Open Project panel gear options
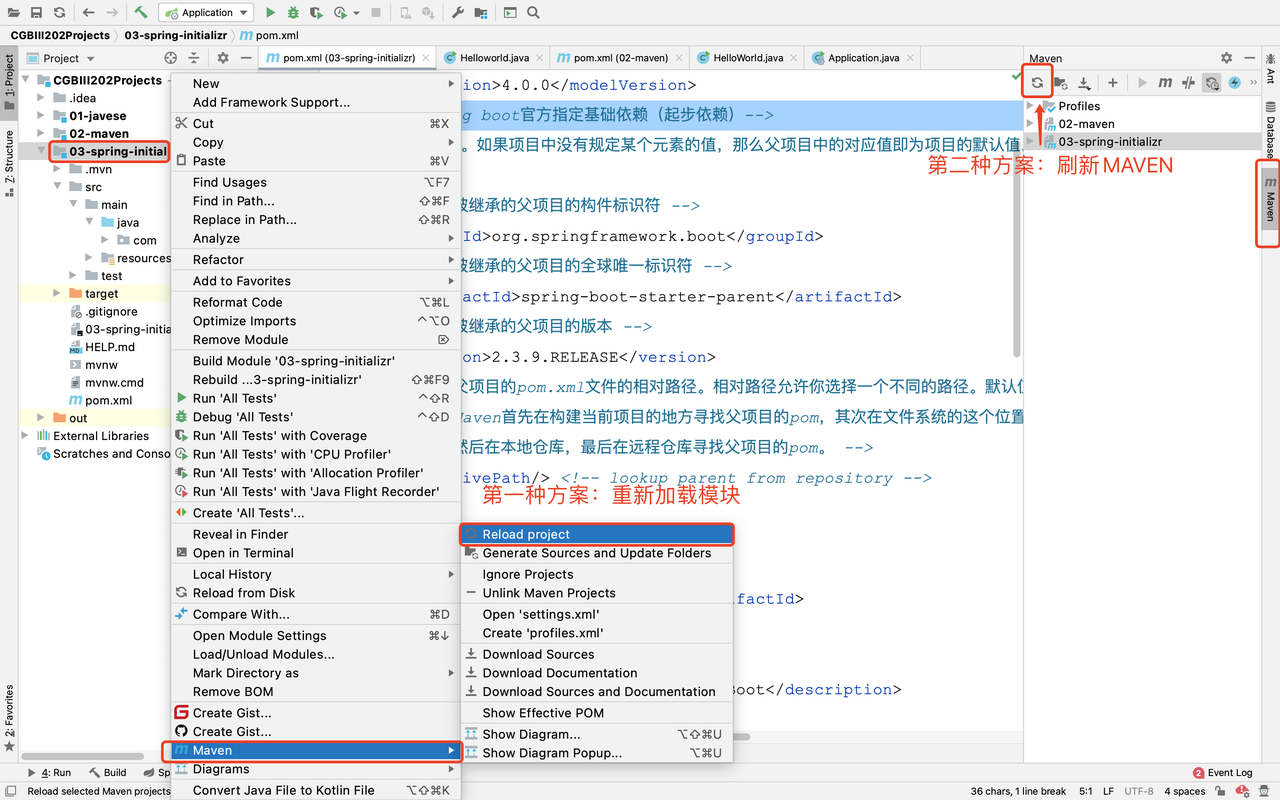The height and width of the screenshot is (800, 1280). (x=223, y=58)
